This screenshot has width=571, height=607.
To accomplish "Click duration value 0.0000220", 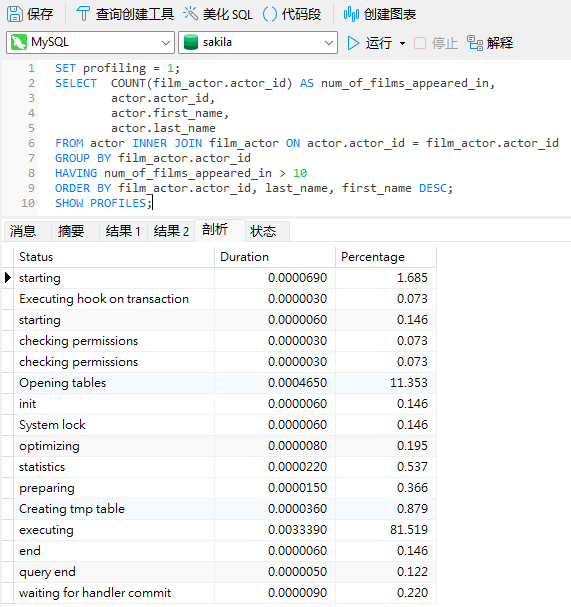I will coord(297,466).
